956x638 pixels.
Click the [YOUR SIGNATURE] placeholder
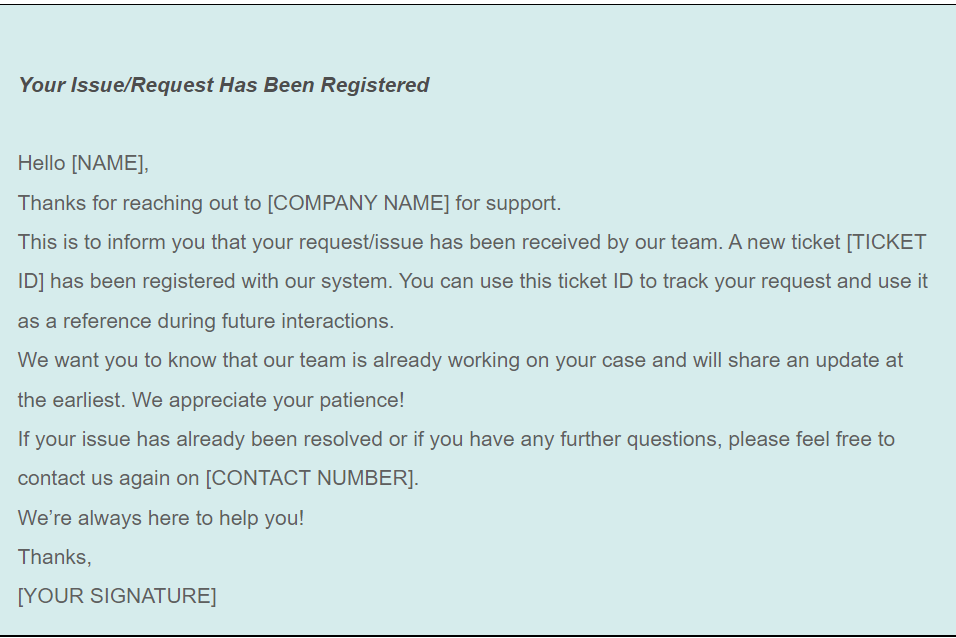coord(117,596)
